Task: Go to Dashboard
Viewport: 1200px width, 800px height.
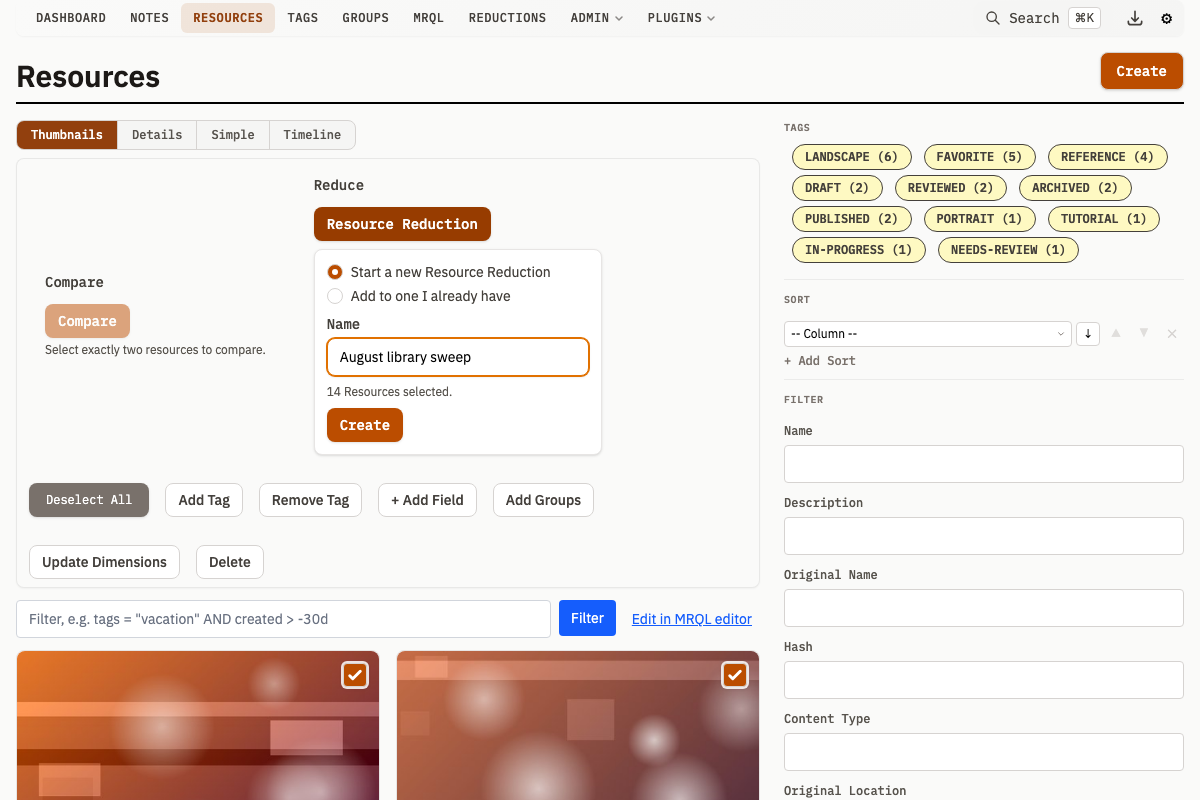Action: (71, 18)
